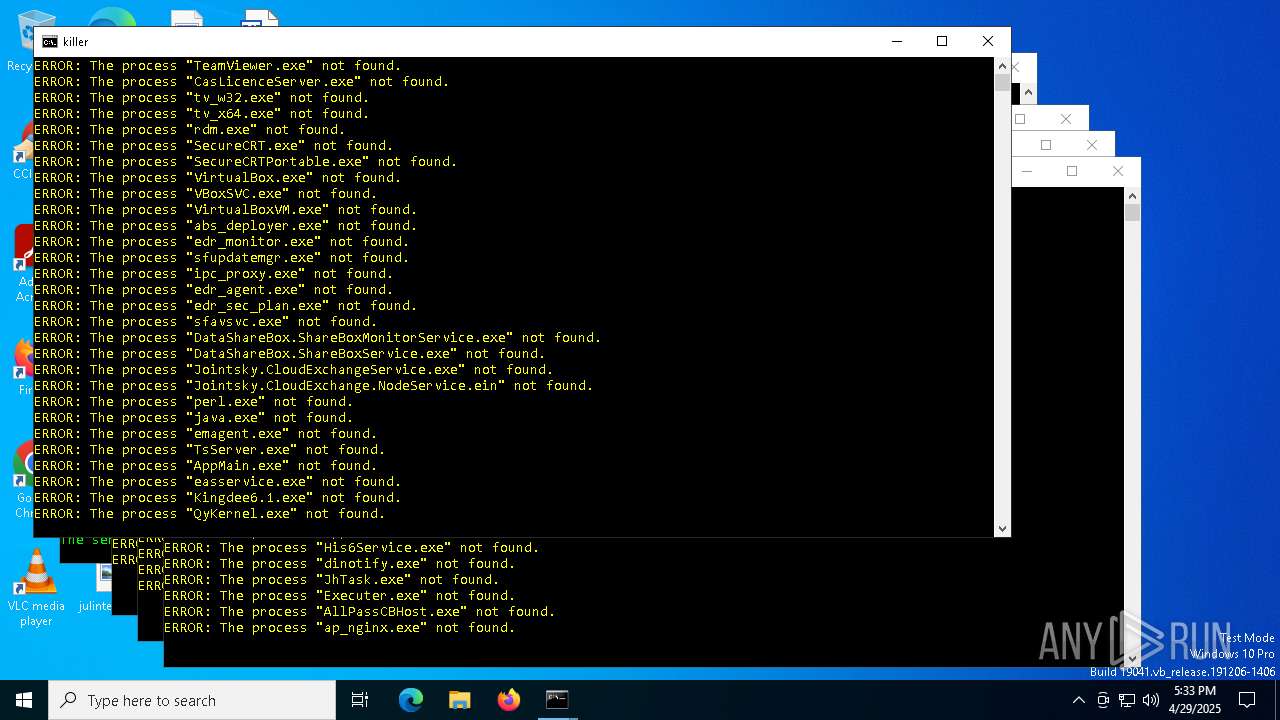Close the killer console window
Image resolution: width=1280 pixels, height=720 pixels.
[988, 41]
